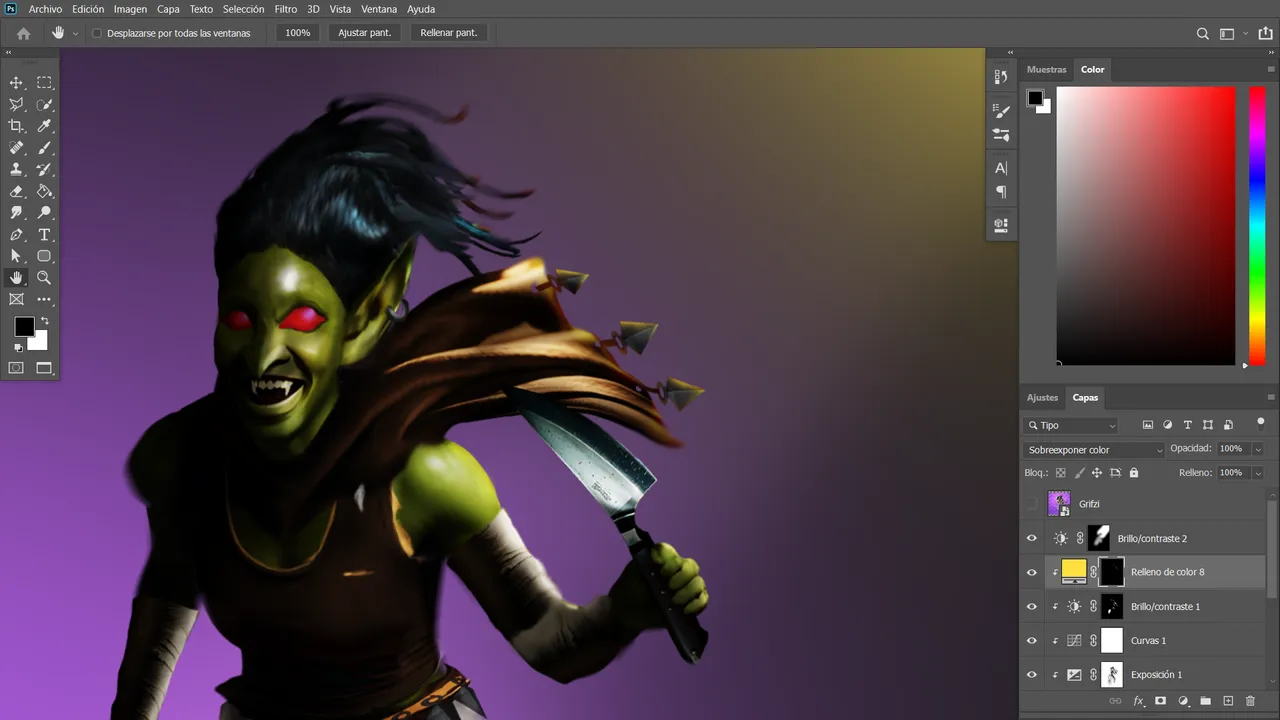Show the Grifzi layer visibility
Viewport: 1280px width, 720px height.
(x=1032, y=504)
